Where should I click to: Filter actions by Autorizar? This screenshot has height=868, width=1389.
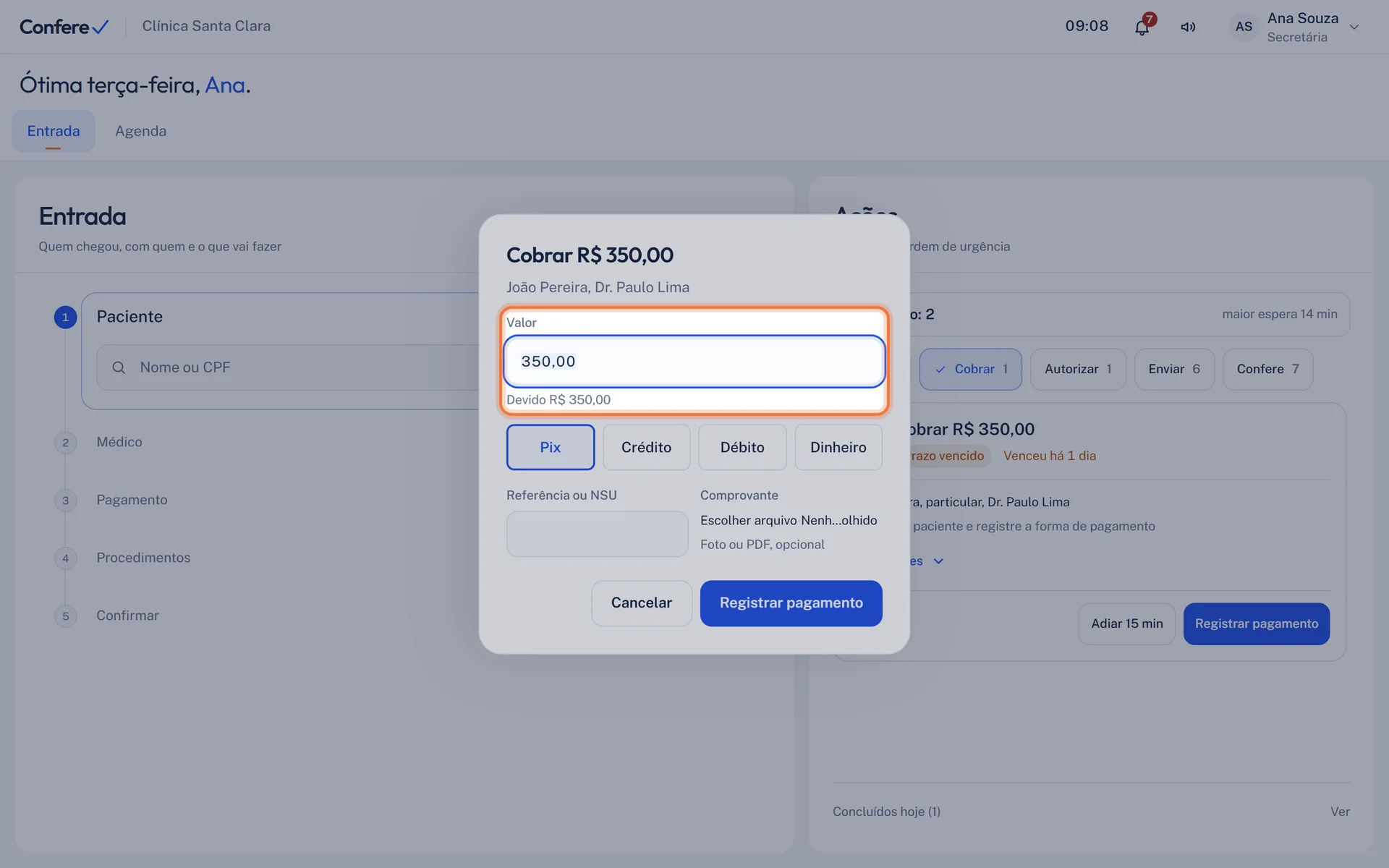[1078, 369]
